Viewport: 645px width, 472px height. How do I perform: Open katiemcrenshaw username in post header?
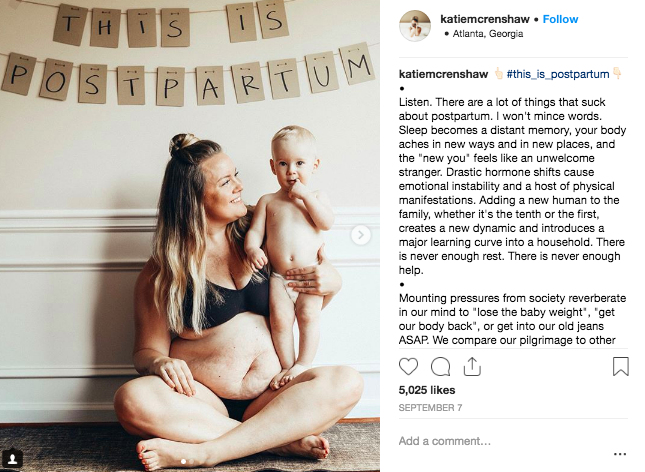point(485,19)
